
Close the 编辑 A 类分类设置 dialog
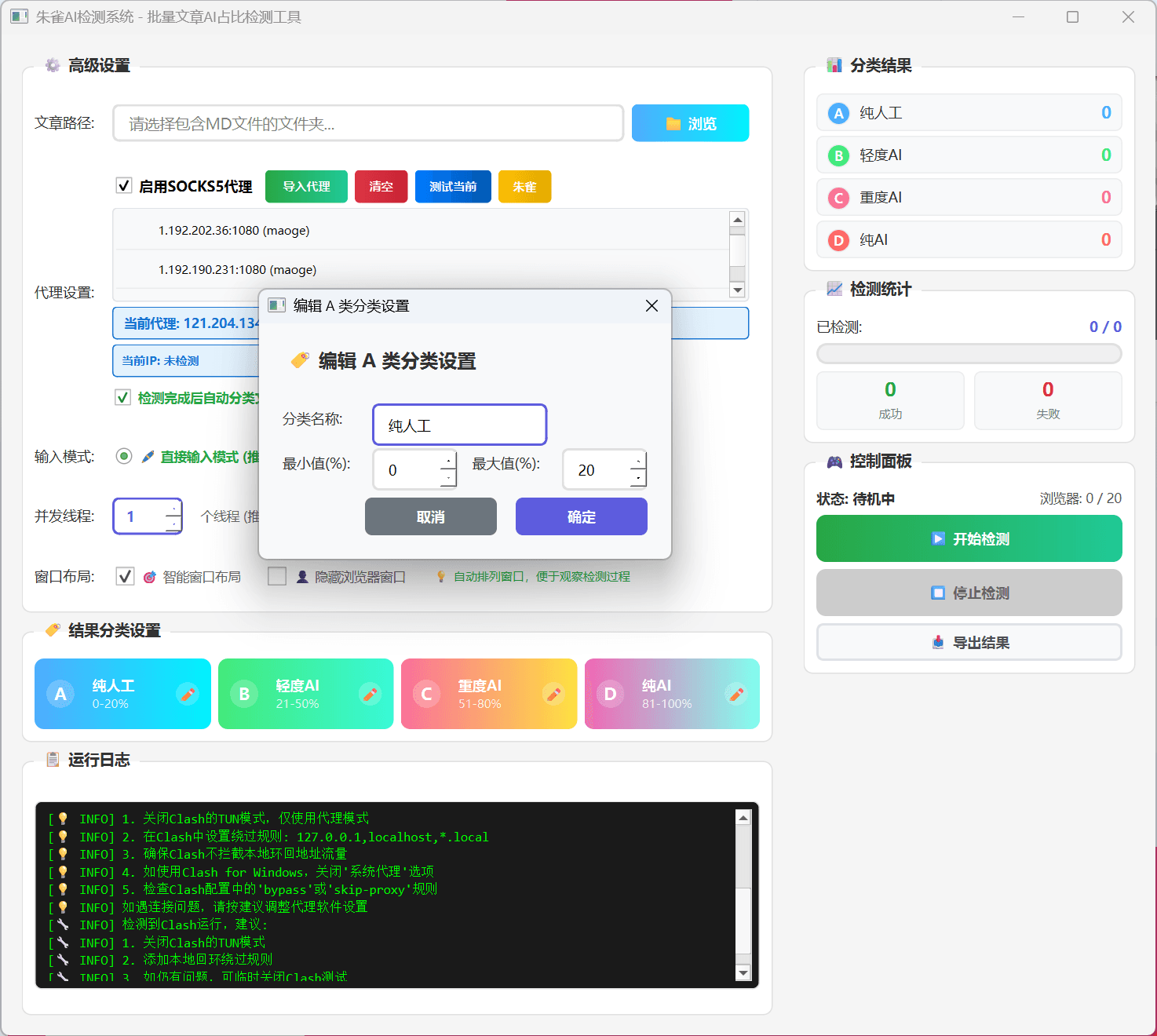click(x=651, y=306)
